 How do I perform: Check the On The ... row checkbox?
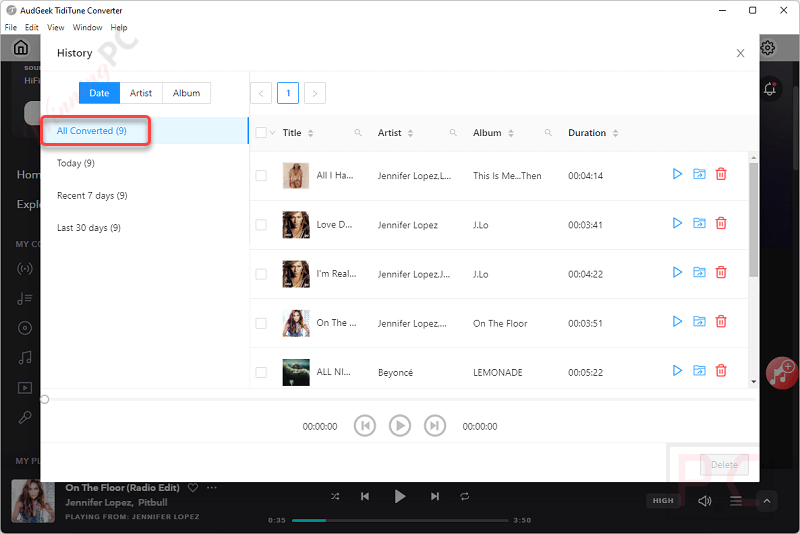[x=261, y=323]
